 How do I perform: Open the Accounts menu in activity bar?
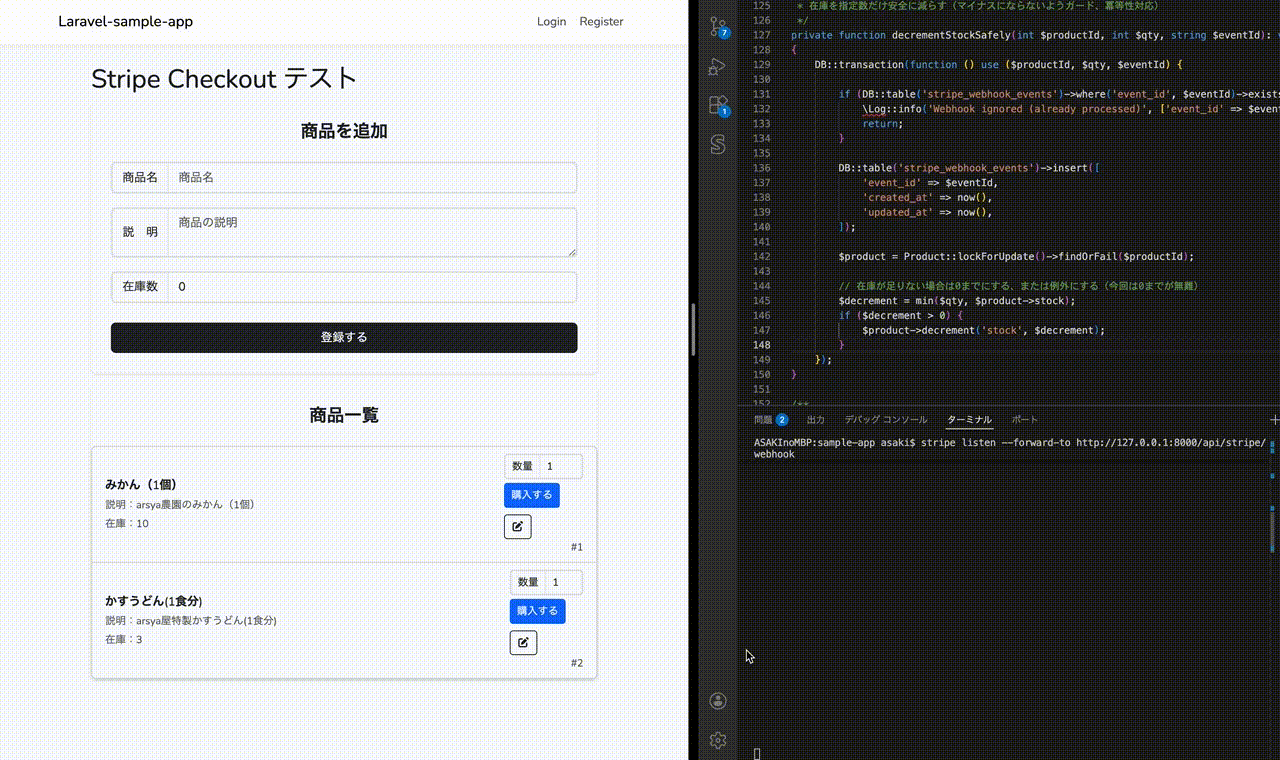click(x=717, y=701)
